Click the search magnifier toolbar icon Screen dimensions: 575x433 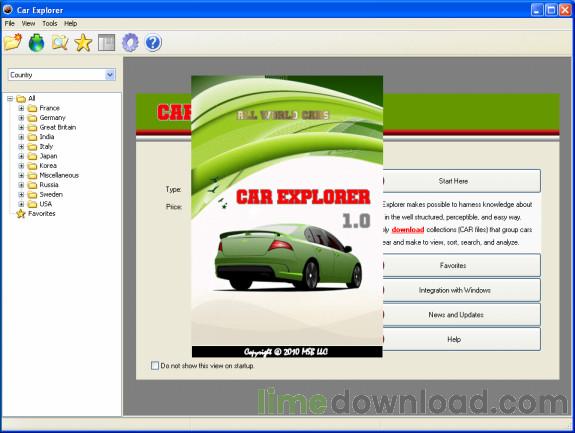[x=60, y=43]
